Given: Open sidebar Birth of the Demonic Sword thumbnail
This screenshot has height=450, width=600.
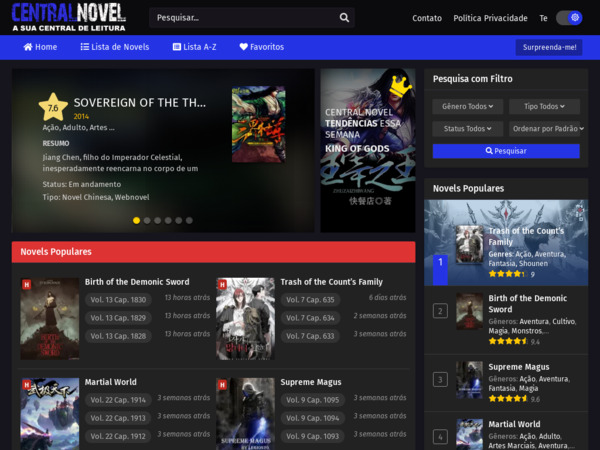Looking at the screenshot, I should point(469,311).
